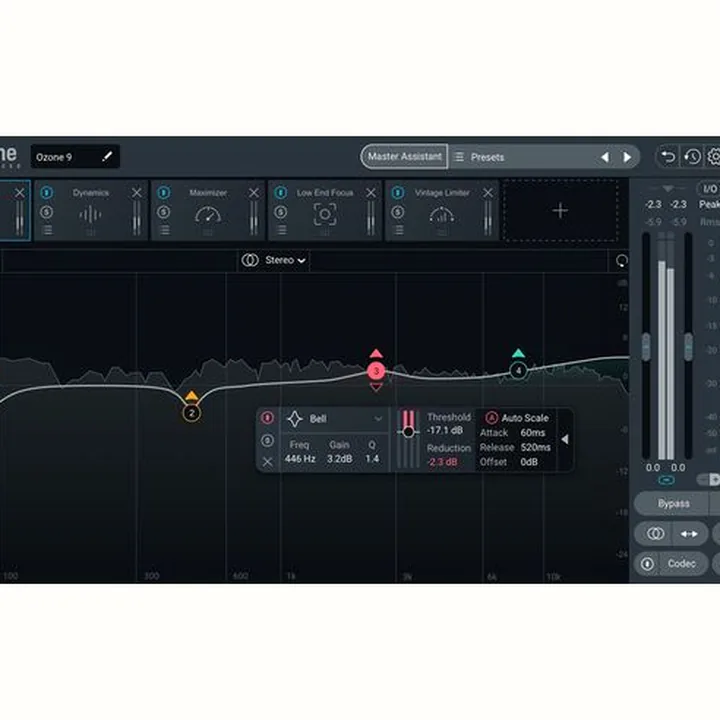Open the Dynamics module via waveform icon
This screenshot has height=720, width=720.
[x=90, y=214]
